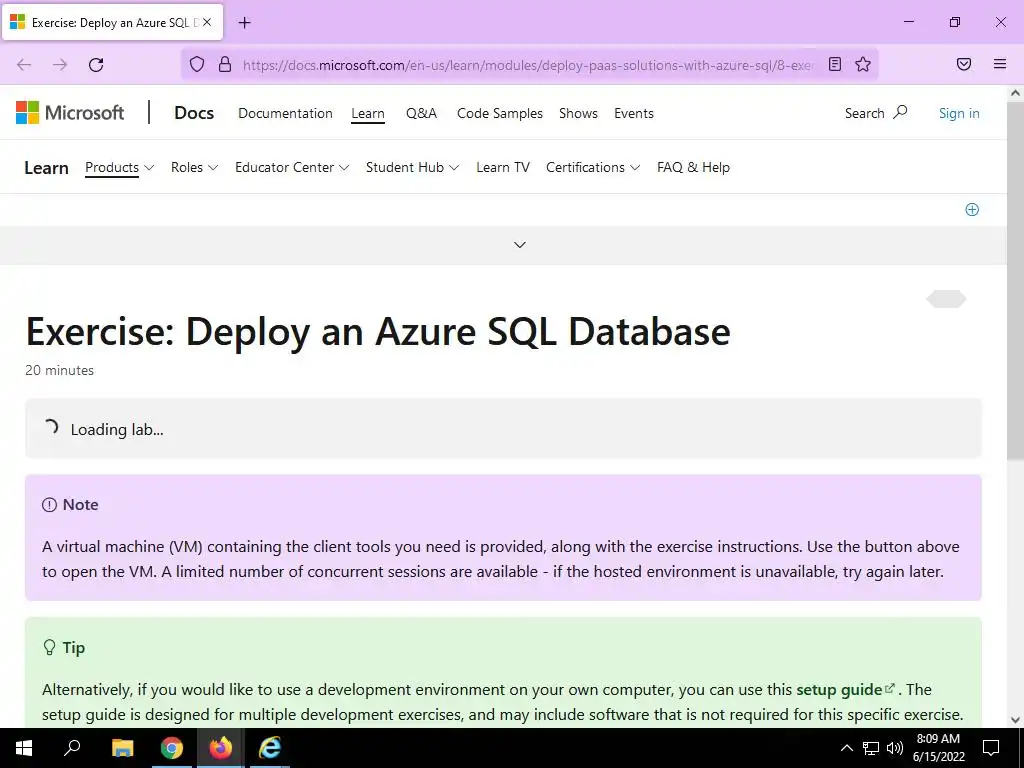This screenshot has height=768, width=1024.
Task: Click the address bar URL field
Action: point(528,65)
